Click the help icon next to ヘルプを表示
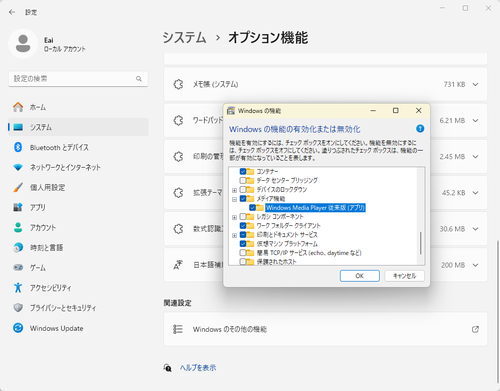Screen dimensions: 500x391 tap(168, 368)
